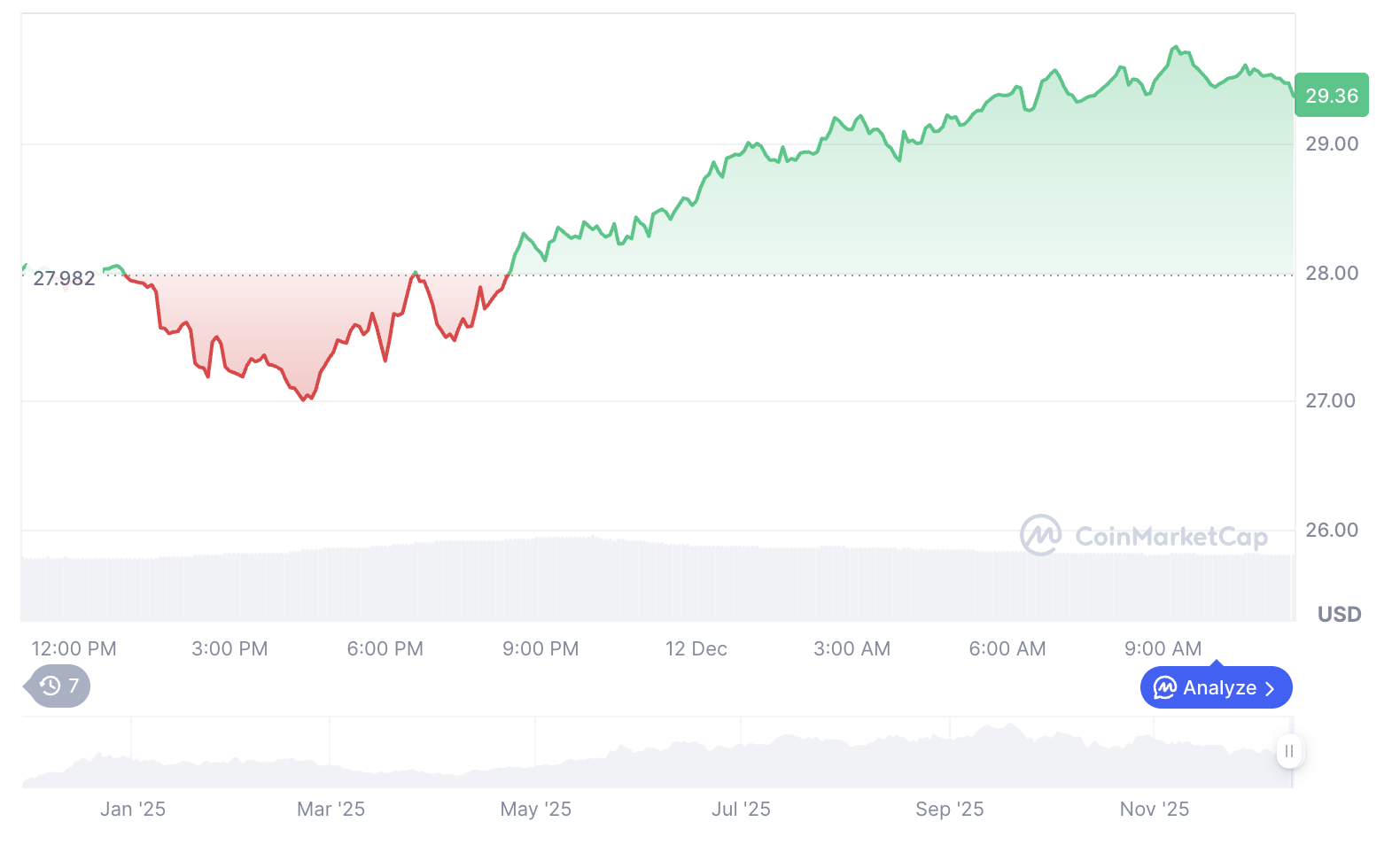Jump to May '25 in range navigator
The height and width of the screenshot is (845, 1400).
(535, 809)
